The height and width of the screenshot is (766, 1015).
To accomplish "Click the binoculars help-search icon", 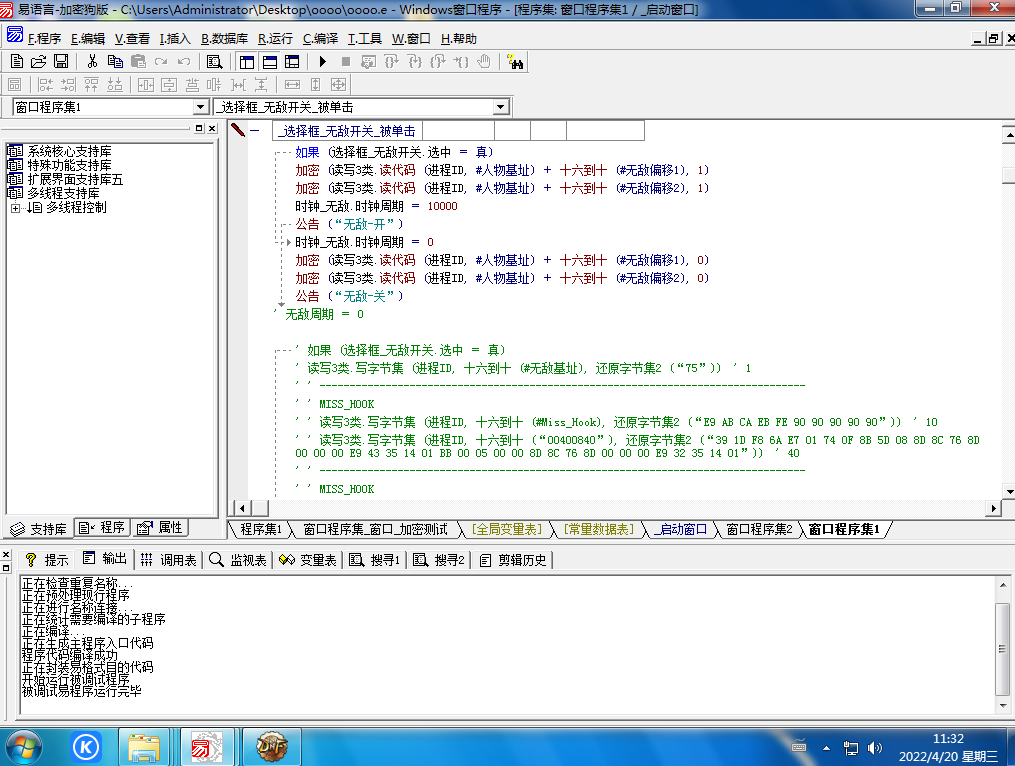I will coord(516,62).
